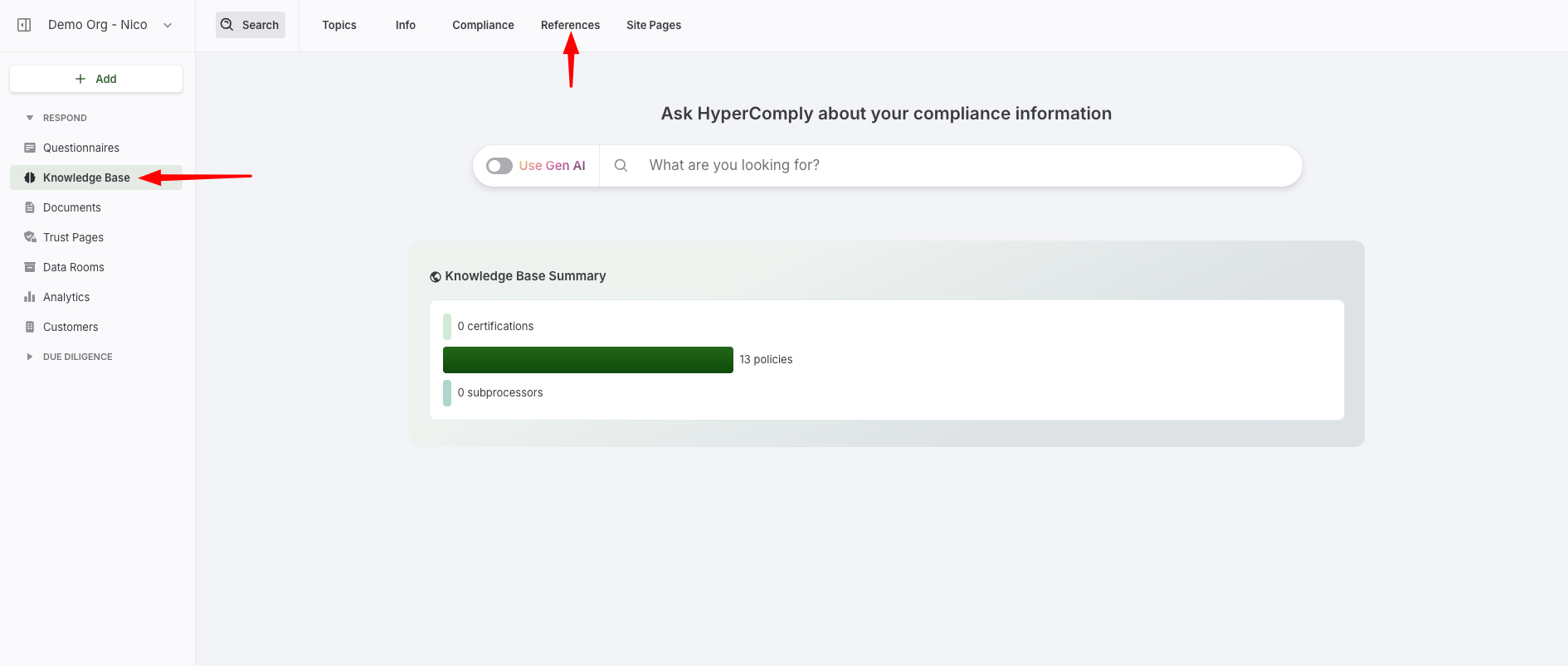Collapse the sidebar panel icon

(24, 25)
